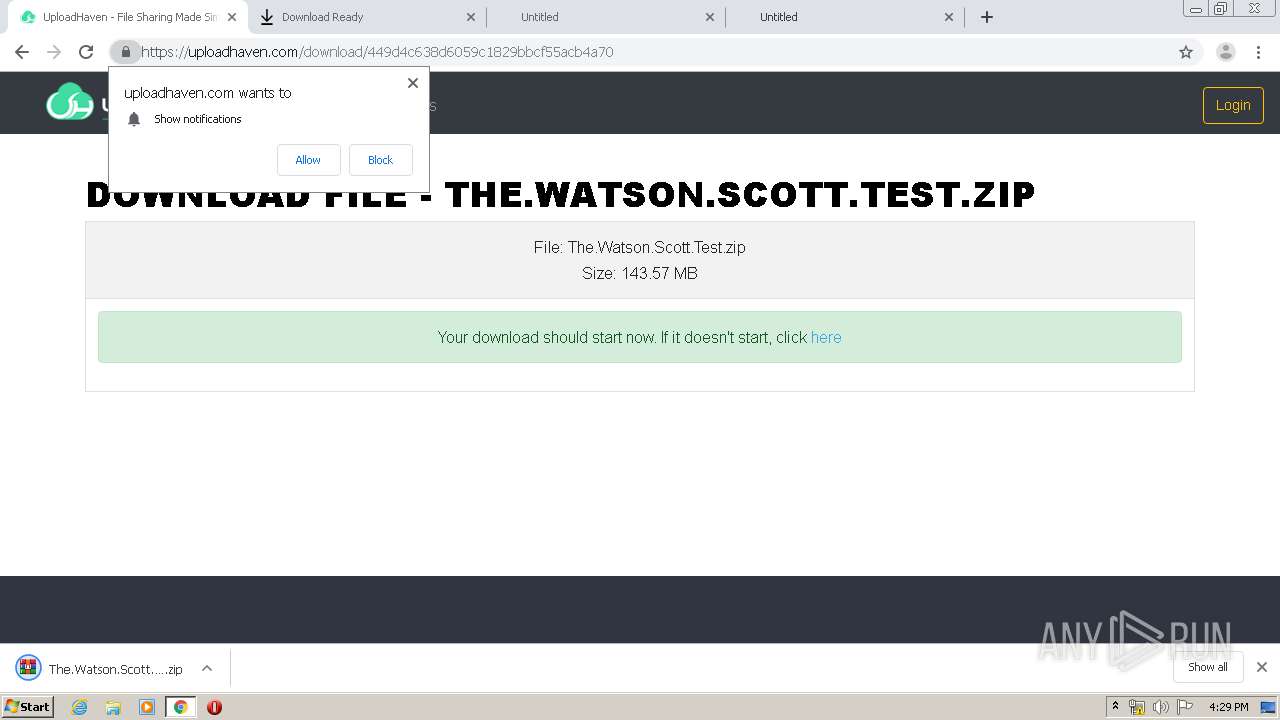Bookmark this page with star icon

[1186, 52]
